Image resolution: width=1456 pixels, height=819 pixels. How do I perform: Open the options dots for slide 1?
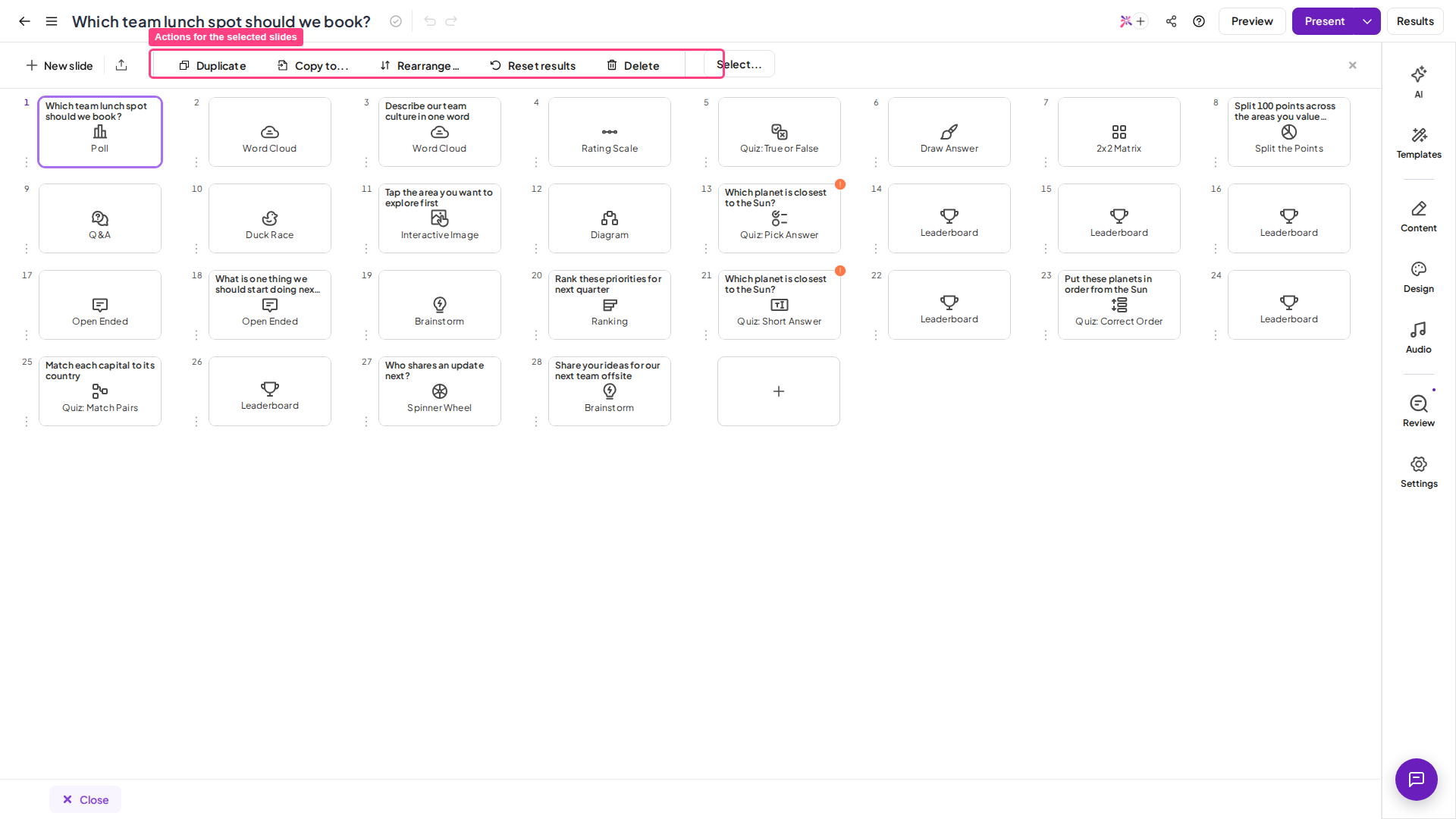coord(27,162)
